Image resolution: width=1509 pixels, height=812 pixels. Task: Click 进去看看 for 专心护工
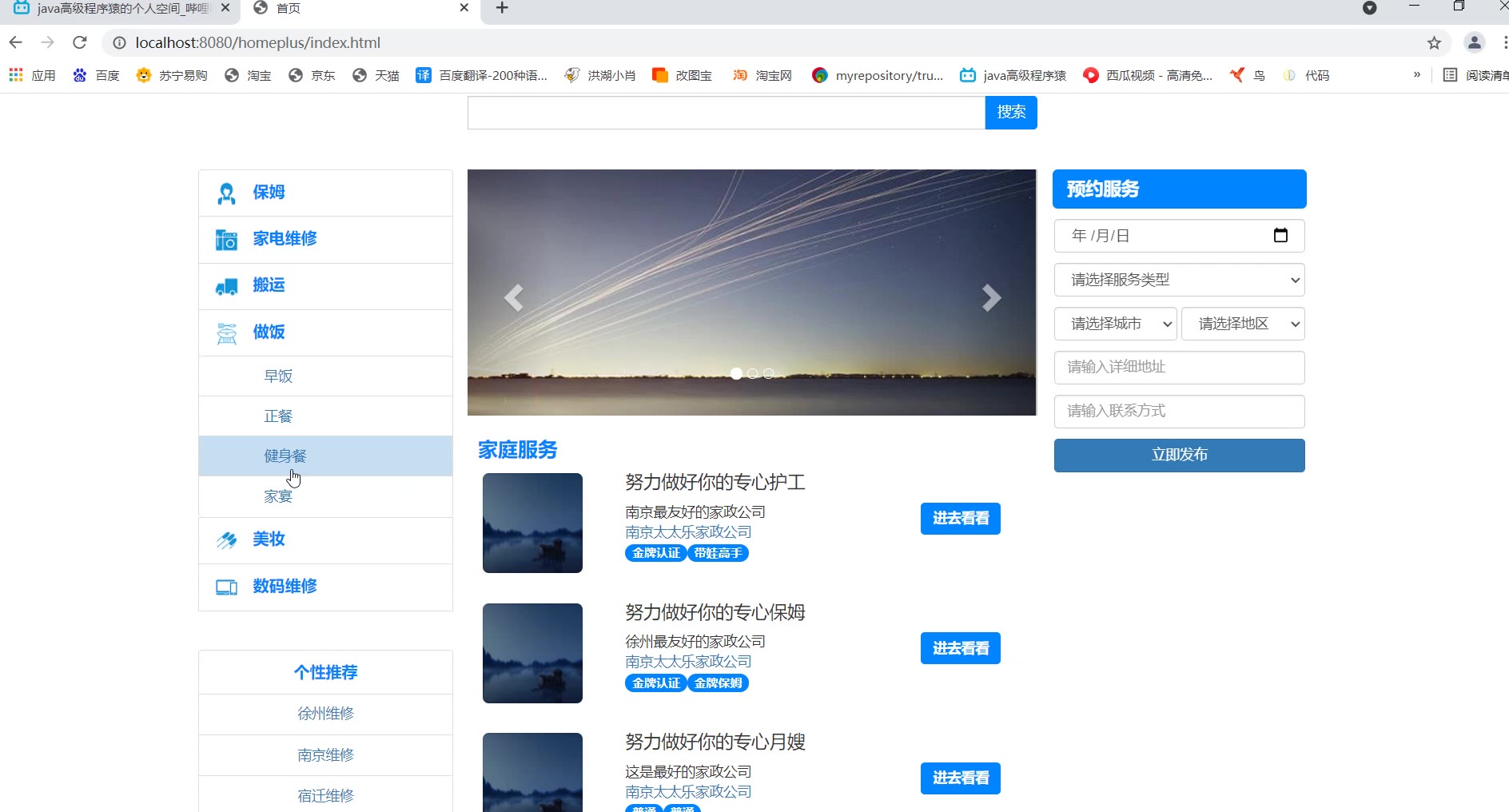tap(960, 519)
